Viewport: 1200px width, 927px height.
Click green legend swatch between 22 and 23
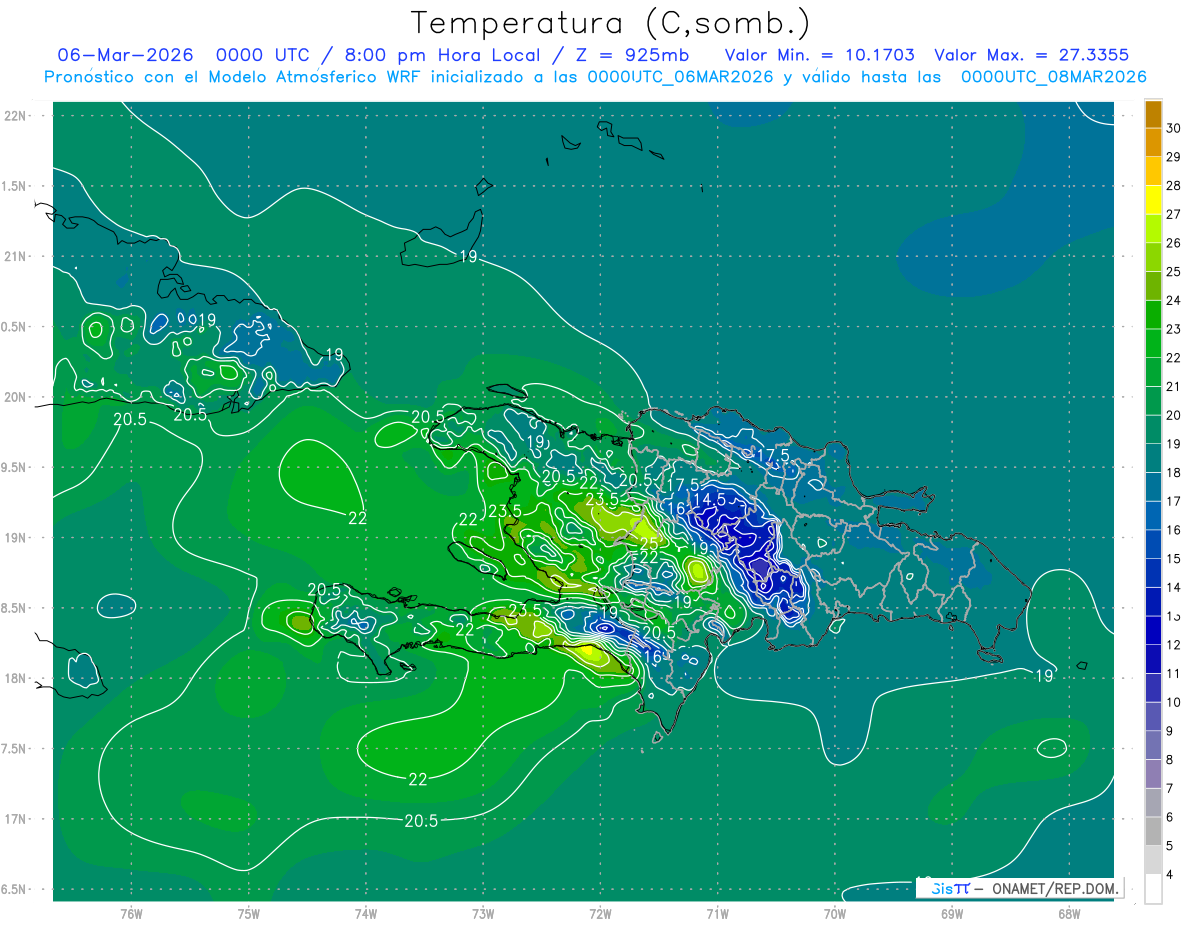coord(1153,343)
